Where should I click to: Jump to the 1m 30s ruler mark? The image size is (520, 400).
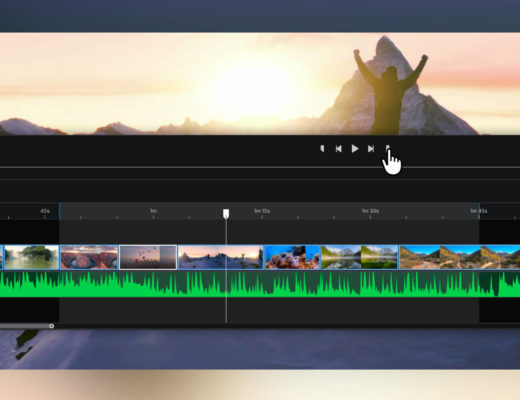370,211
